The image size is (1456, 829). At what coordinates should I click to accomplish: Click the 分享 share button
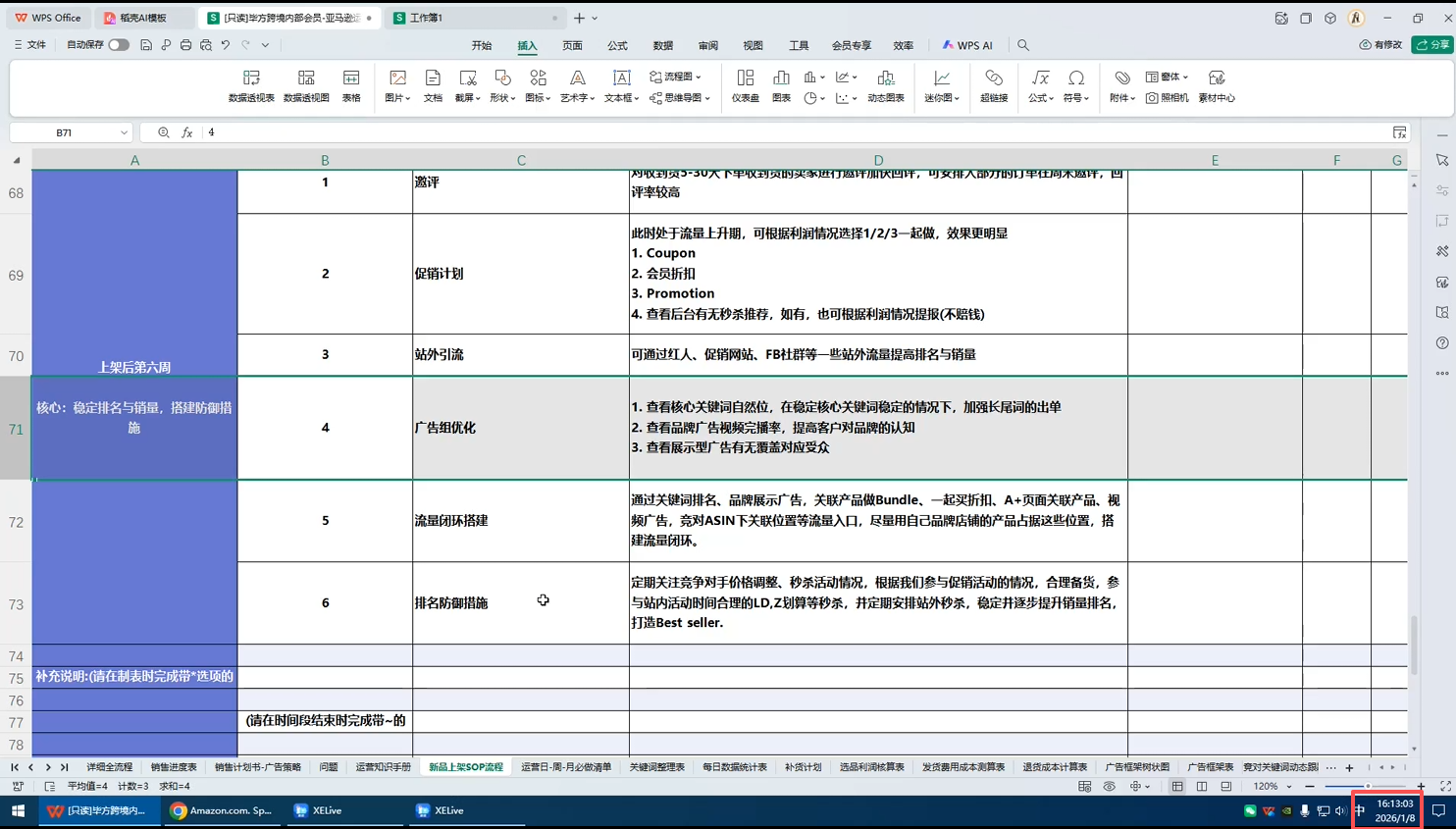pyautogui.click(x=1432, y=45)
